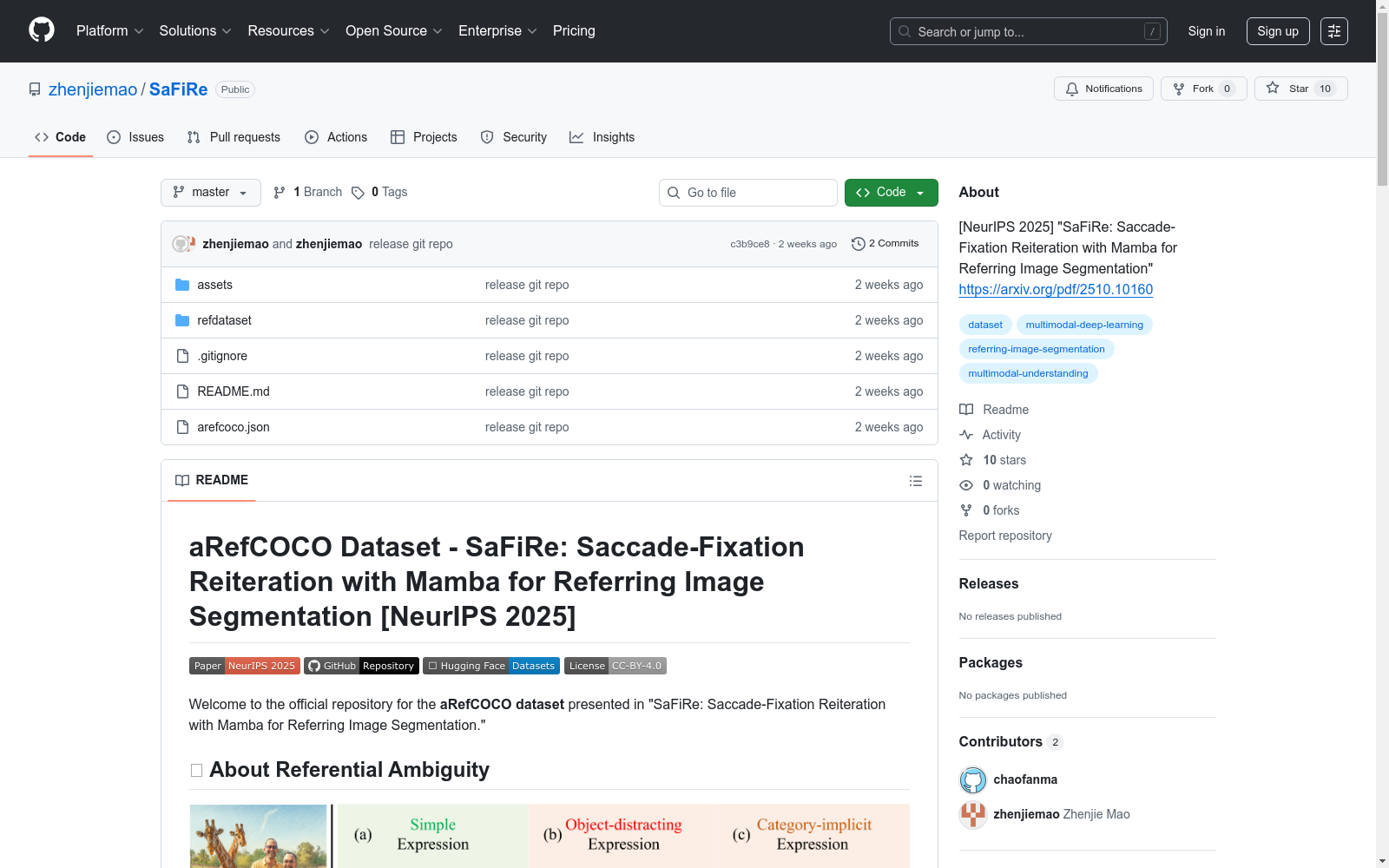Click the GitHub Repository badge
1389x868 pixels.
361,666
